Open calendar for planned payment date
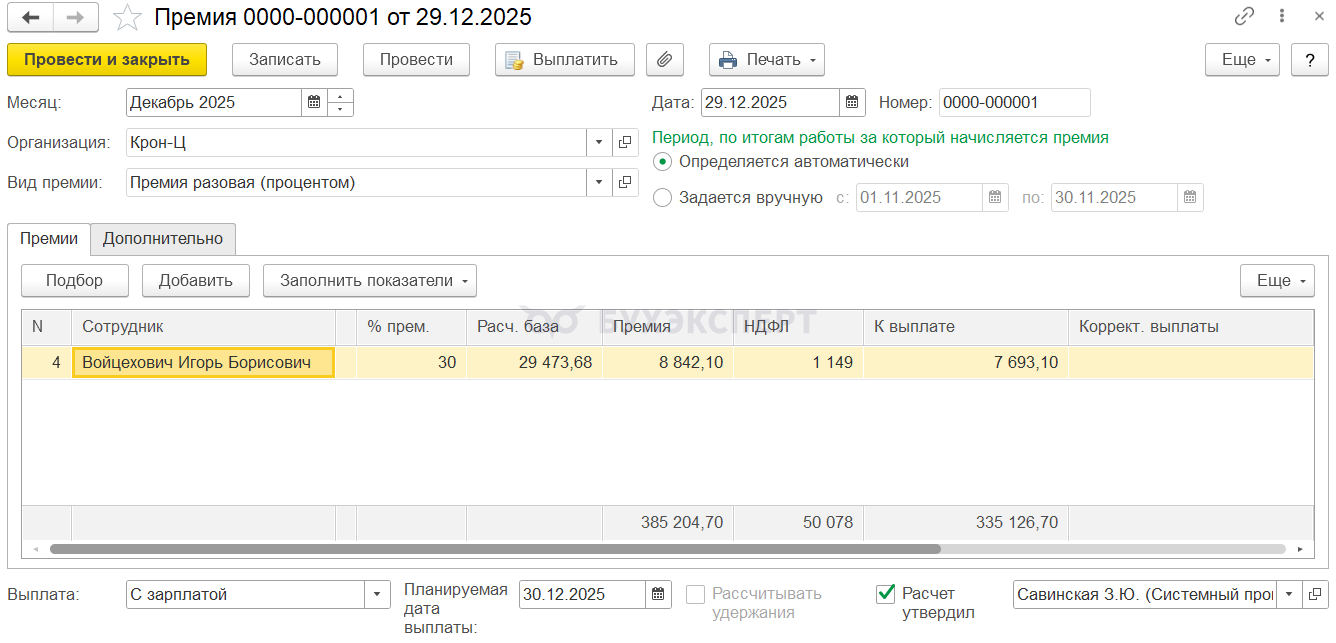Image resolution: width=1336 pixels, height=643 pixels. coord(659,594)
